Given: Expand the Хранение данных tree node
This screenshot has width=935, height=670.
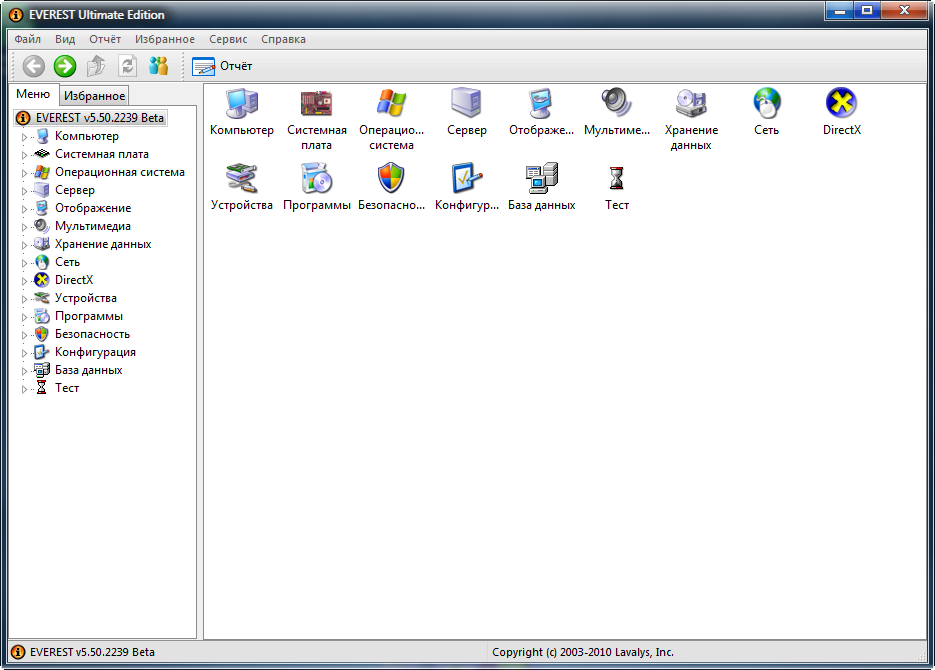Looking at the screenshot, I should click(24, 245).
